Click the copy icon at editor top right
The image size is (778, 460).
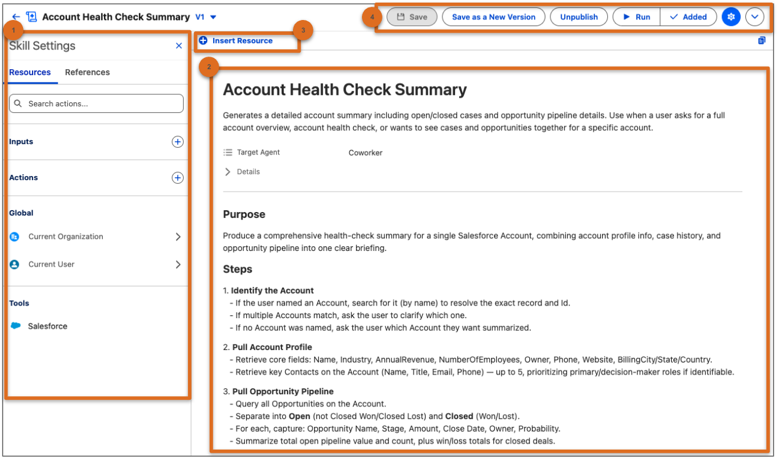(762, 41)
